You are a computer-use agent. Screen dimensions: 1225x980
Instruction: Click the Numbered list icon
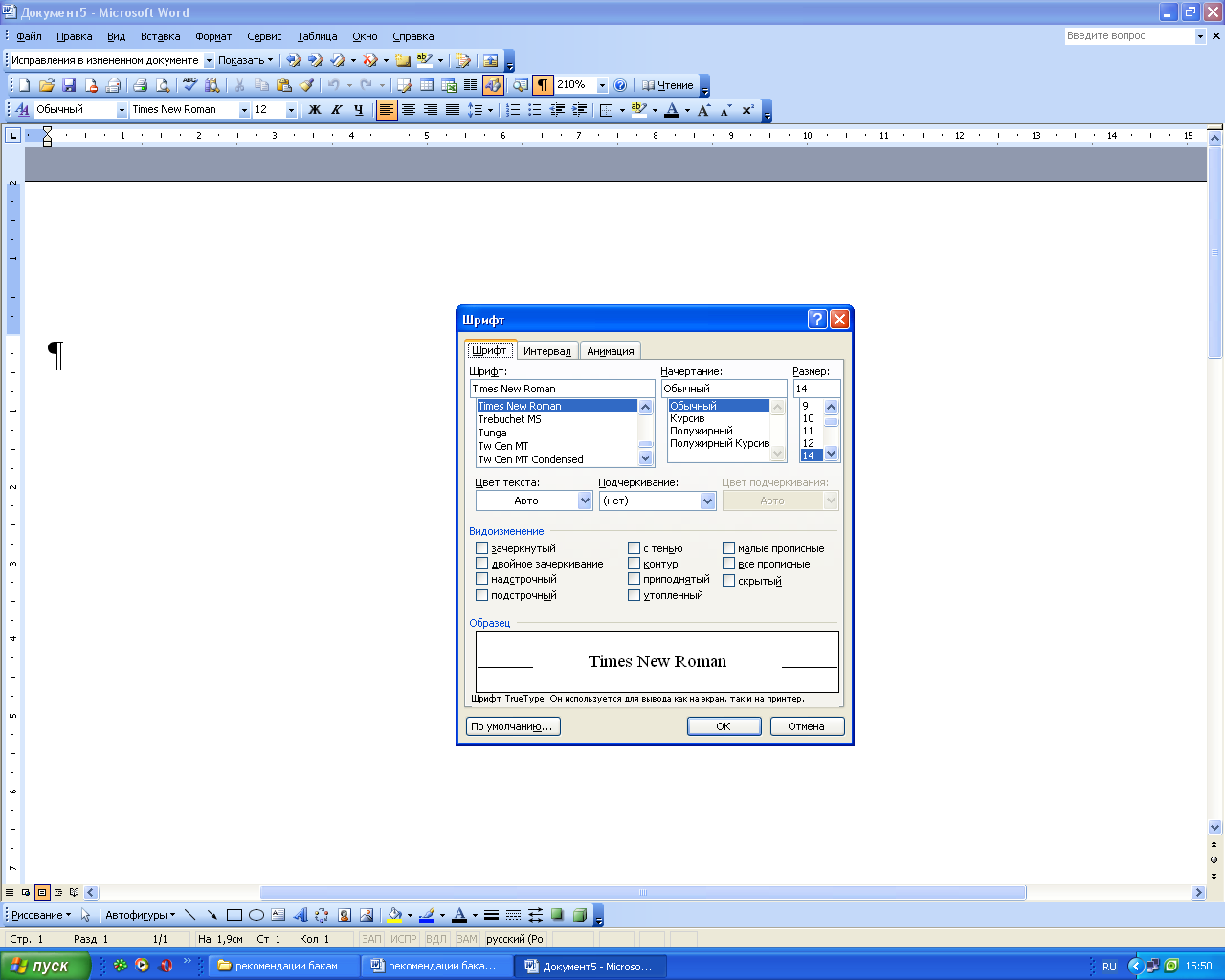[513, 110]
